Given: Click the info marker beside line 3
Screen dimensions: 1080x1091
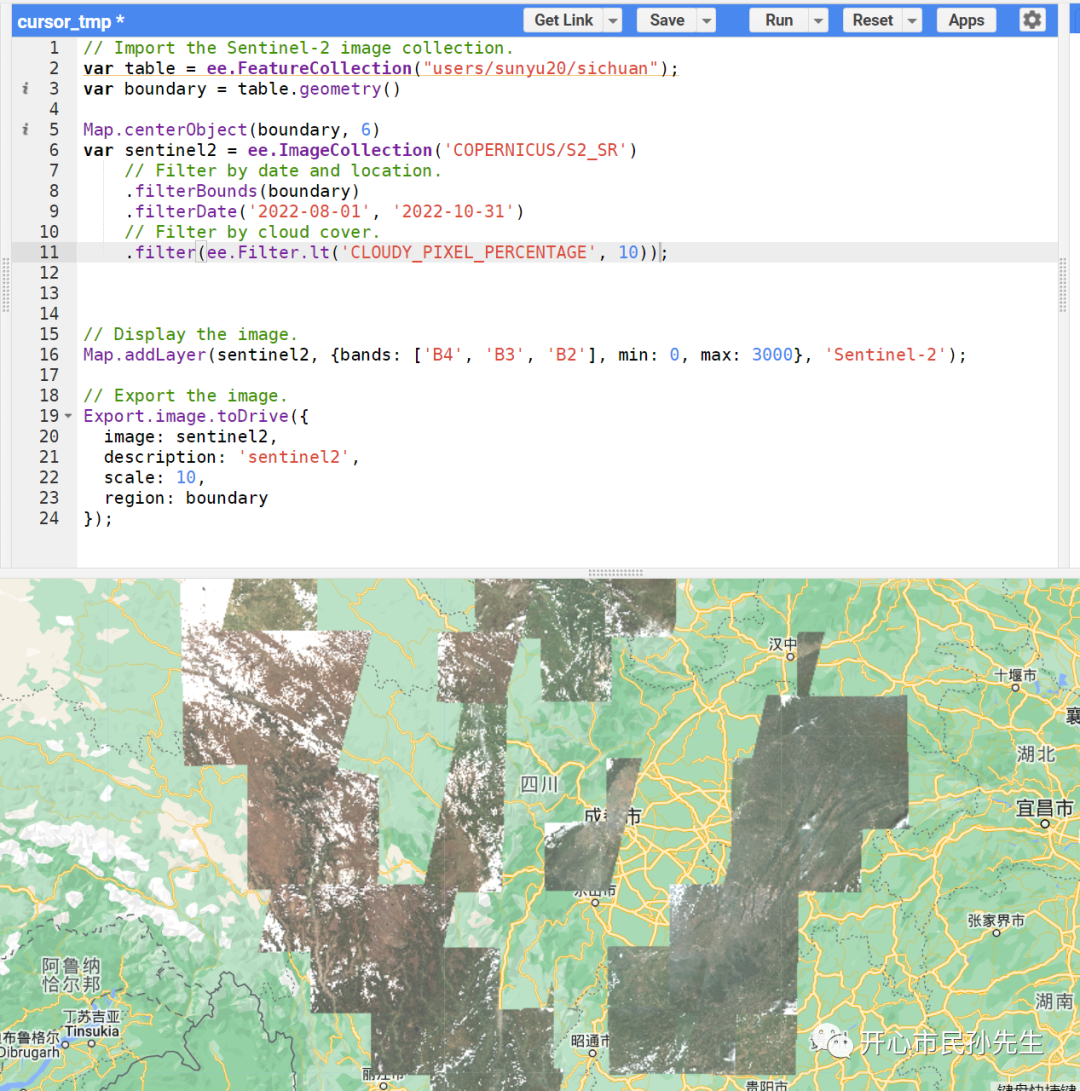Looking at the screenshot, I should (25, 88).
